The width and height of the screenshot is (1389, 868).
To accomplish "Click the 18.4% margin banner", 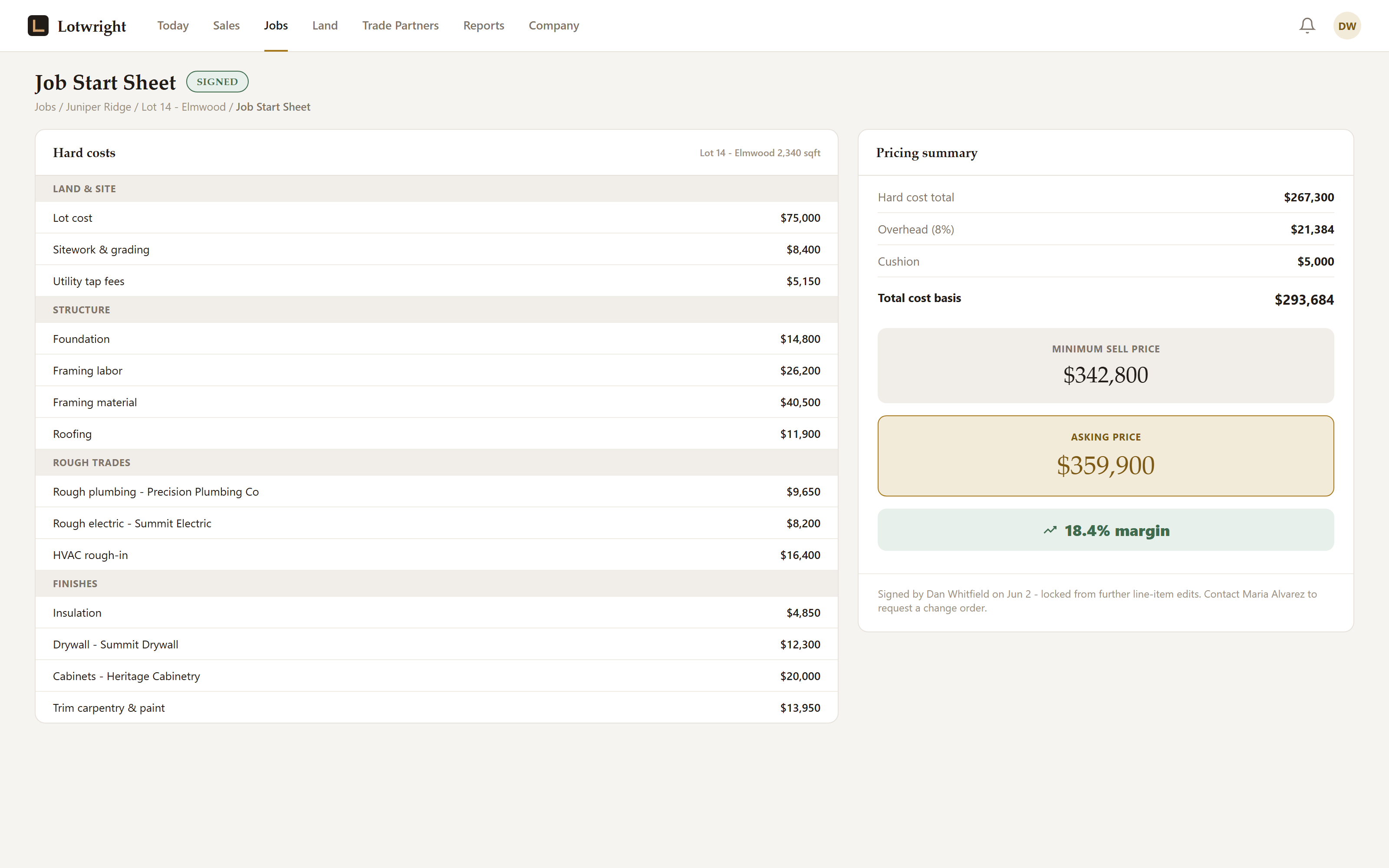I will click(x=1106, y=530).
